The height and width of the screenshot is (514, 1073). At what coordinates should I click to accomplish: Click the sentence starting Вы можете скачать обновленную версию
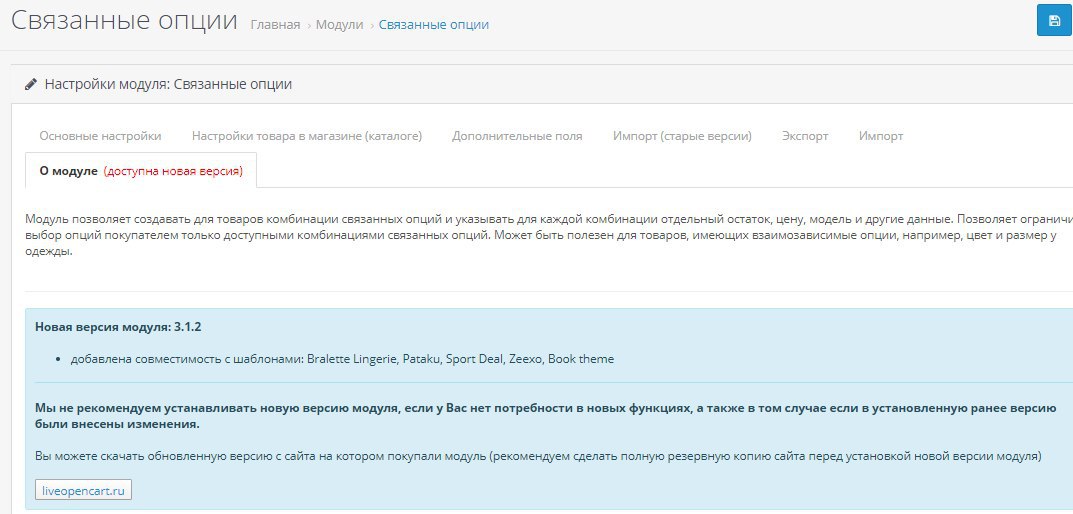point(538,456)
